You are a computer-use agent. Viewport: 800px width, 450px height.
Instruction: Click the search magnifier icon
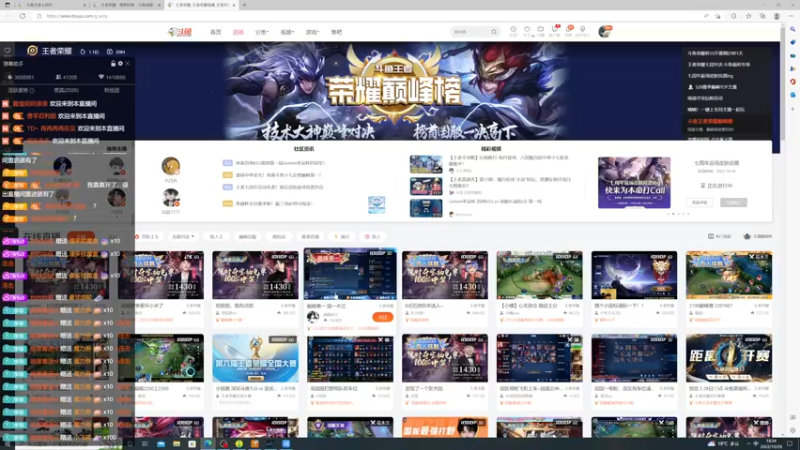(494, 32)
